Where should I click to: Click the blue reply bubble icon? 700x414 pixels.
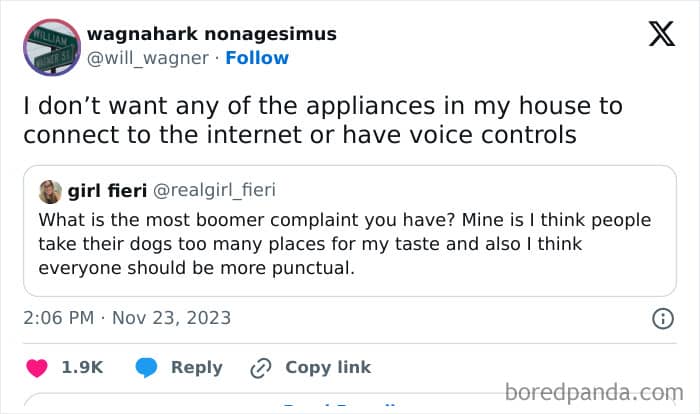click(146, 367)
